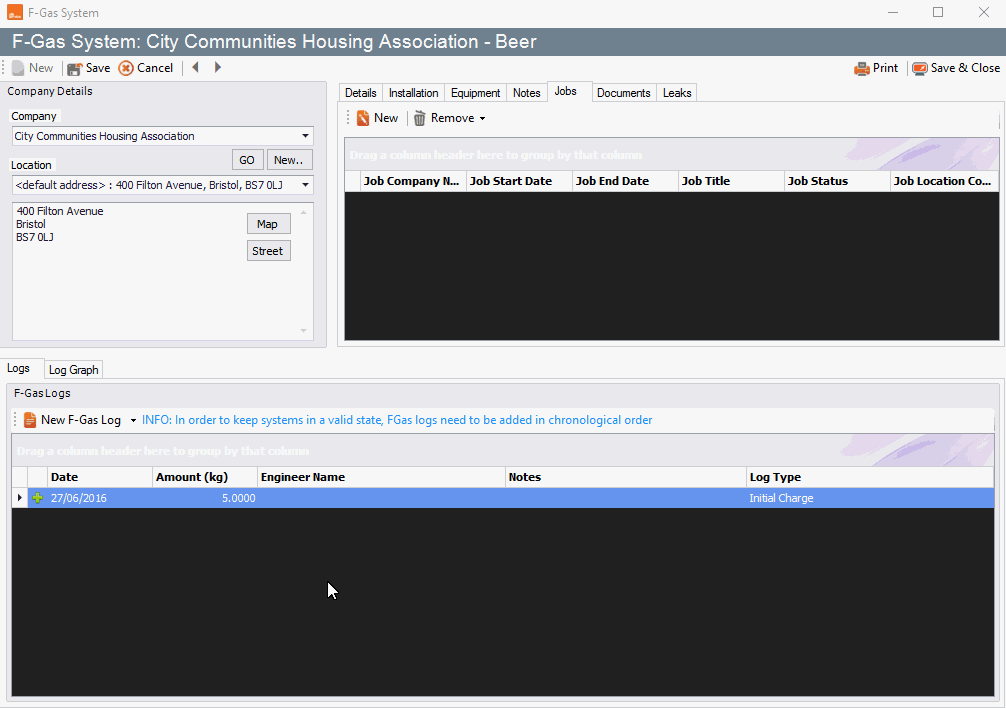Image resolution: width=1006 pixels, height=708 pixels.
Task: Sort by Job Start Date column header
Action: pyautogui.click(x=518, y=181)
